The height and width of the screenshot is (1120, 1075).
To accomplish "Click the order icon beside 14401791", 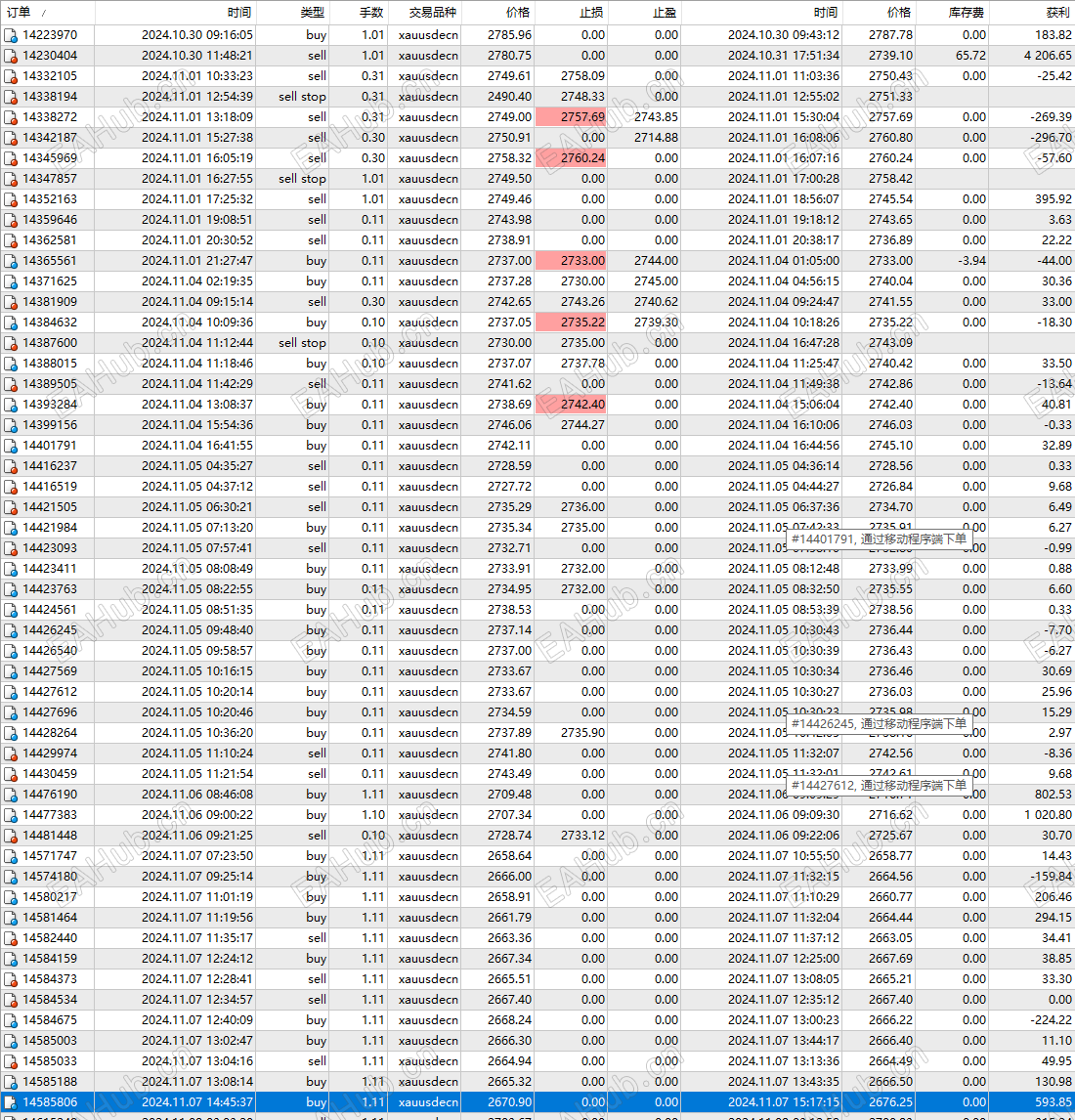I will click(x=10, y=446).
